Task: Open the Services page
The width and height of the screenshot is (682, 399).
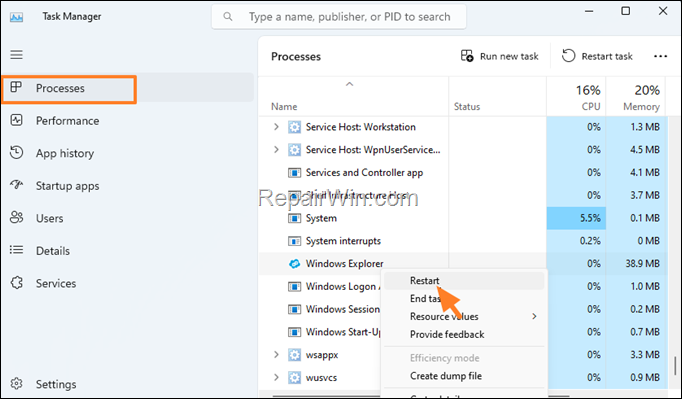Action: 56,283
